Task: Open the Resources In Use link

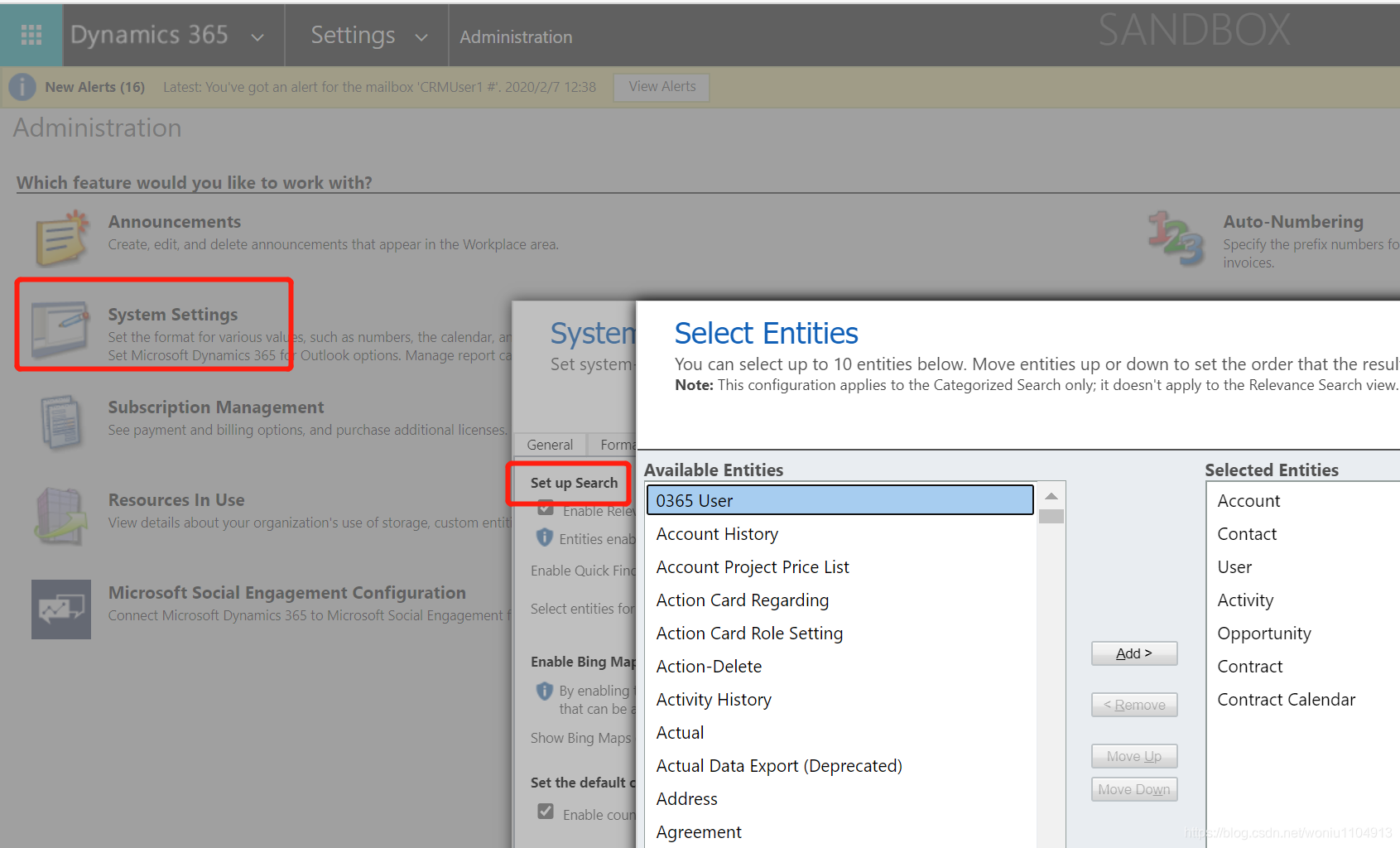Action: (176, 500)
